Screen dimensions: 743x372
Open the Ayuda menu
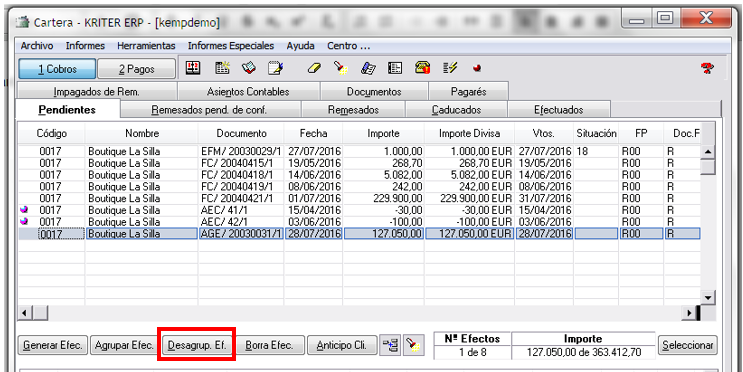point(300,46)
